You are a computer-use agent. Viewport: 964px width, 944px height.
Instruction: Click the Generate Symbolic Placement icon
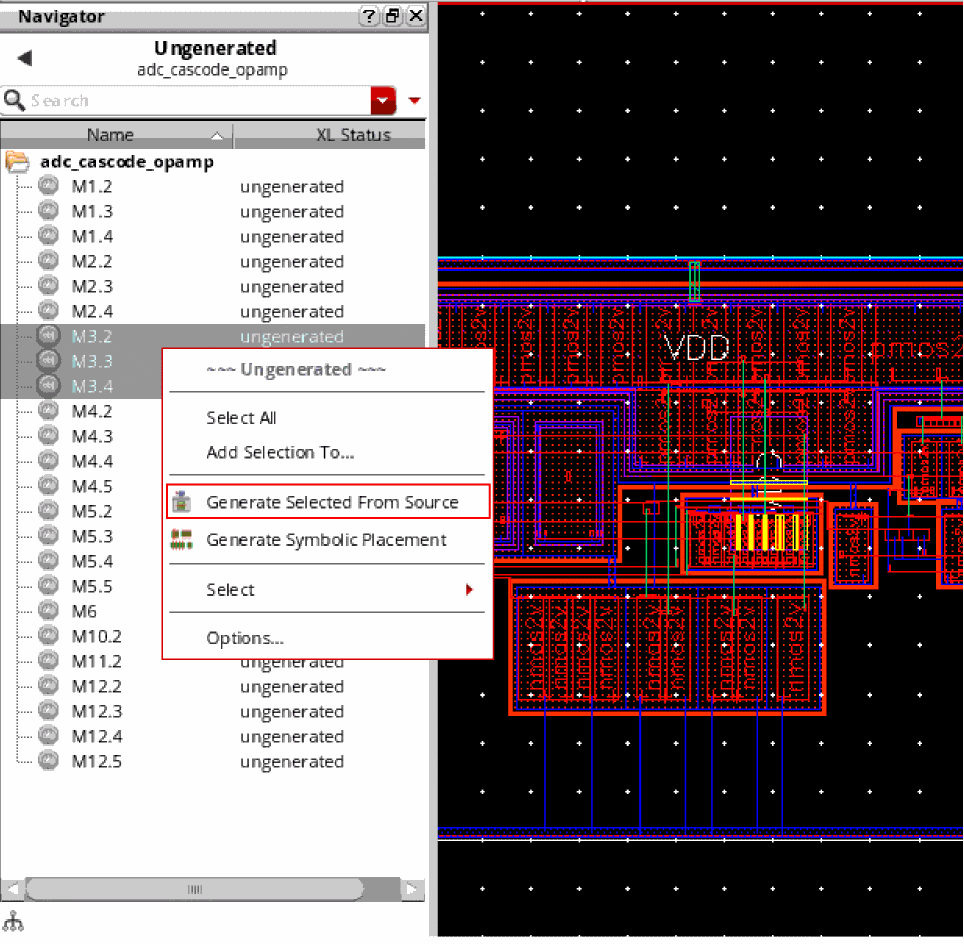coord(181,540)
